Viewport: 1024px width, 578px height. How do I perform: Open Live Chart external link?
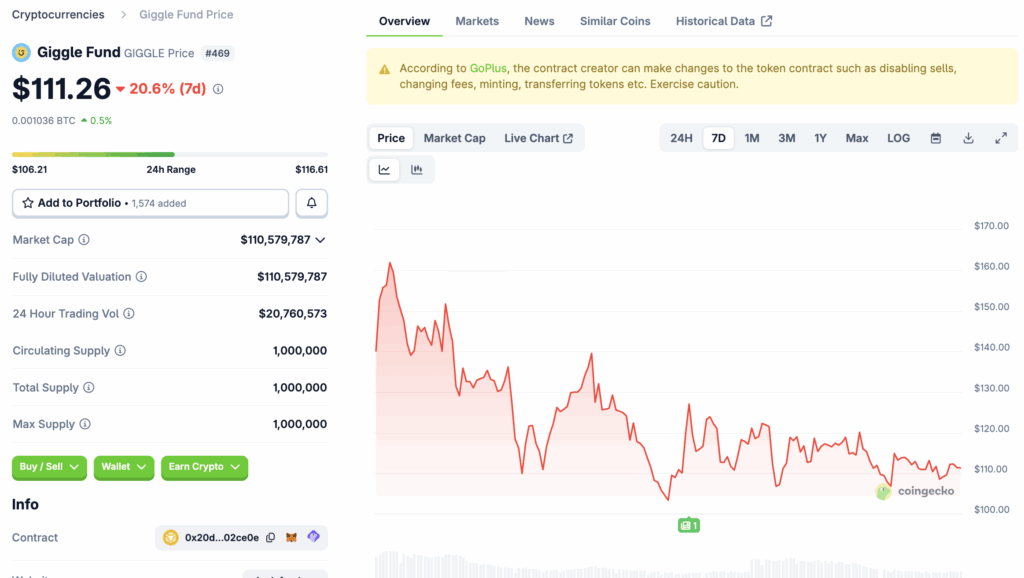pos(538,138)
